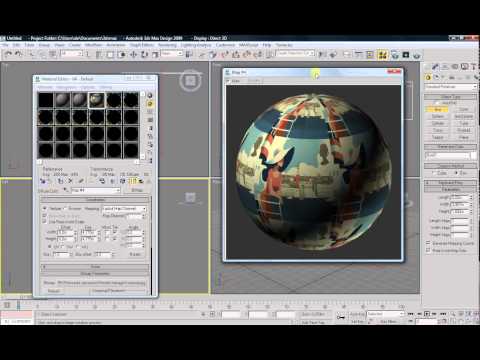Viewport: 480px width, 360px height.
Task: Click Reset Map icon in Material Editor
Action: coord(70,181)
